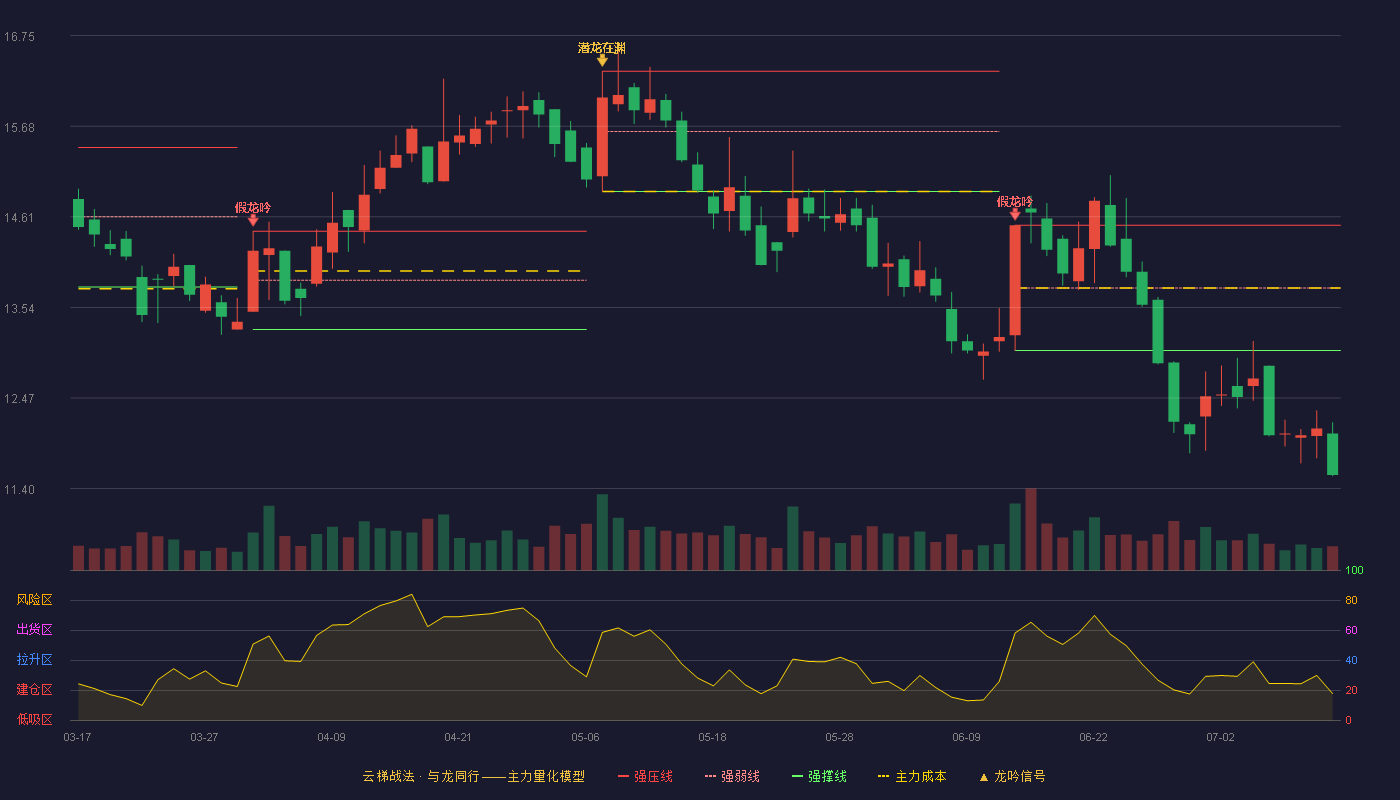The height and width of the screenshot is (800, 1400).
Task: Select the 04-21 date label
Action: coord(458,737)
